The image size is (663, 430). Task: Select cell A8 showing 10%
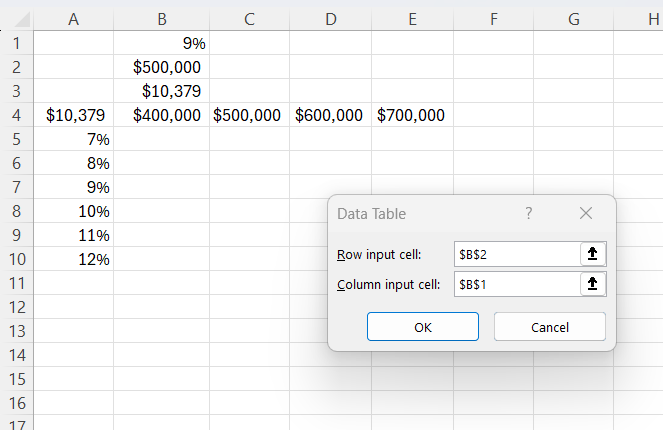(x=74, y=211)
